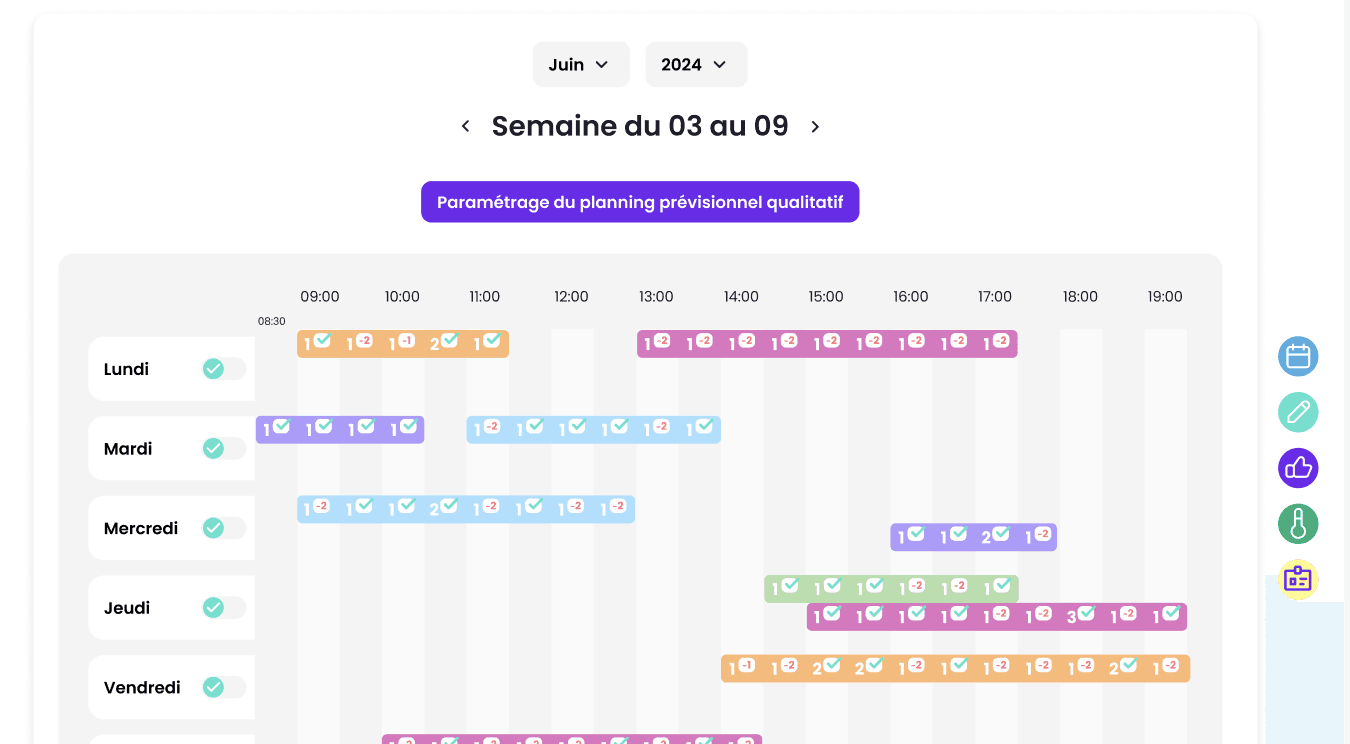Toggle the Vendredi day switch
This screenshot has height=744, width=1350.
click(x=224, y=687)
